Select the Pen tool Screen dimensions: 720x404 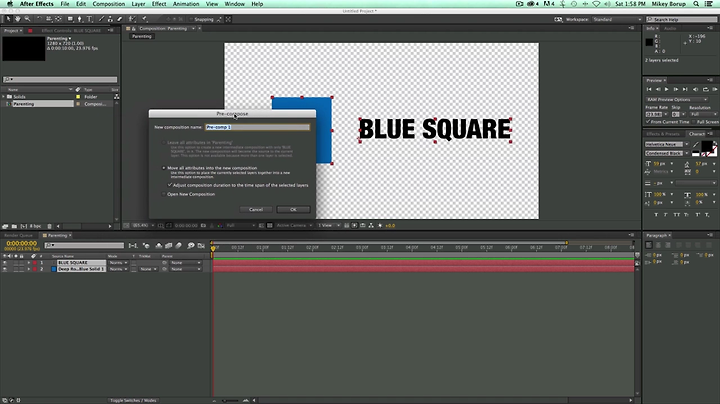click(80, 19)
